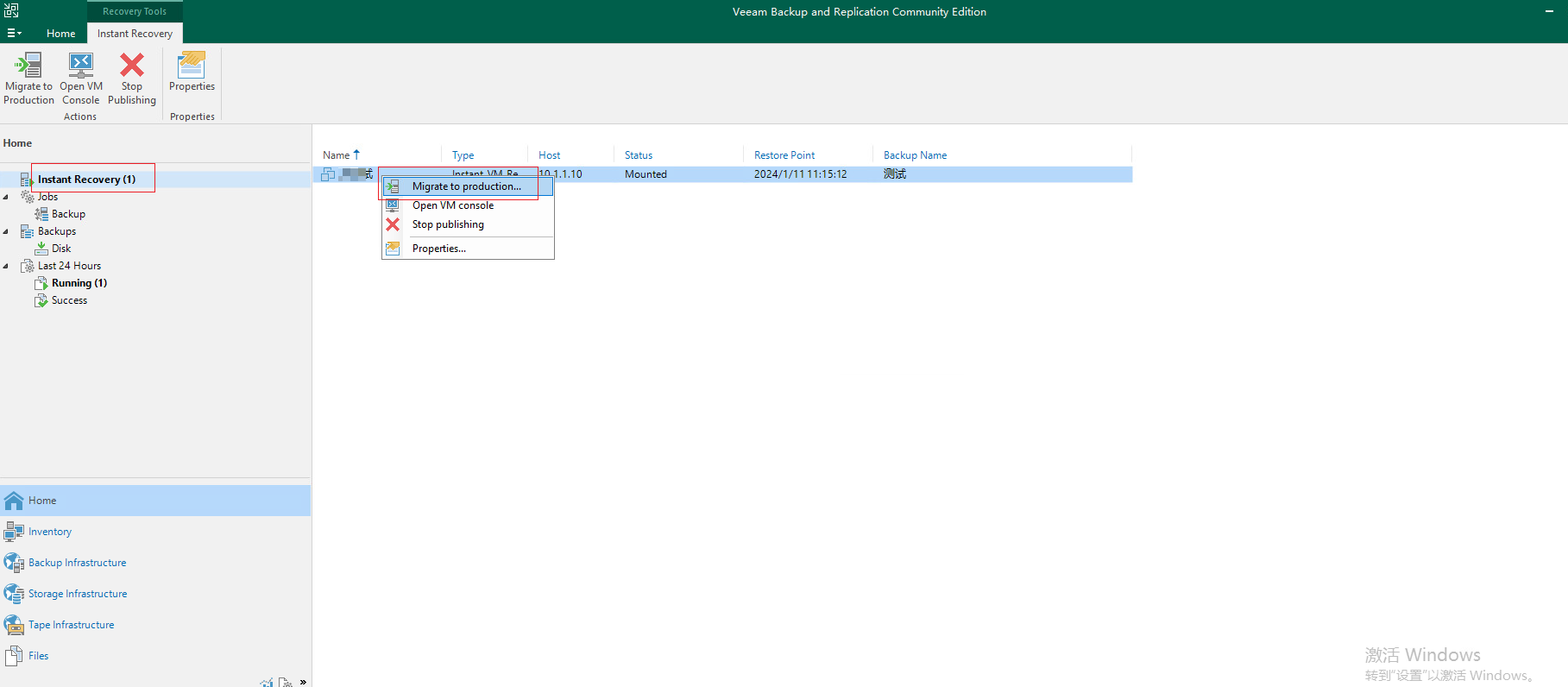
Task: Collapse the Jobs tree node
Action: click(6, 197)
